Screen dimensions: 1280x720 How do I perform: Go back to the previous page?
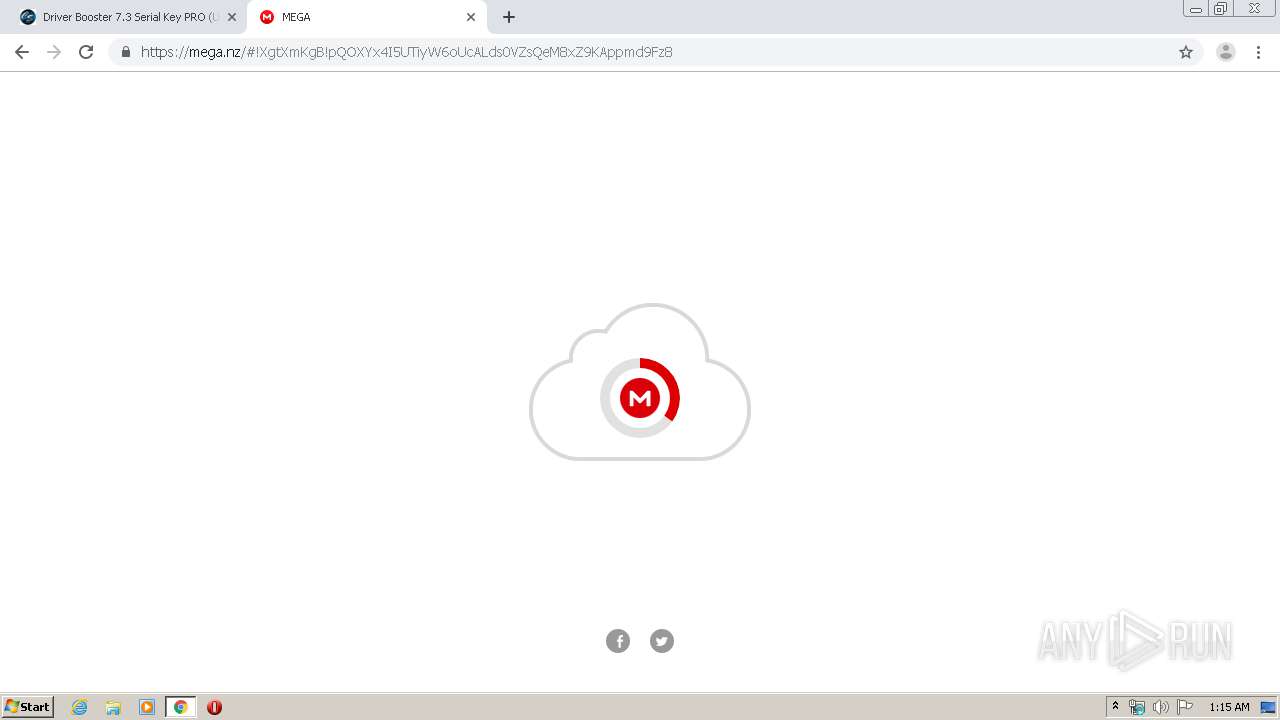click(x=22, y=52)
